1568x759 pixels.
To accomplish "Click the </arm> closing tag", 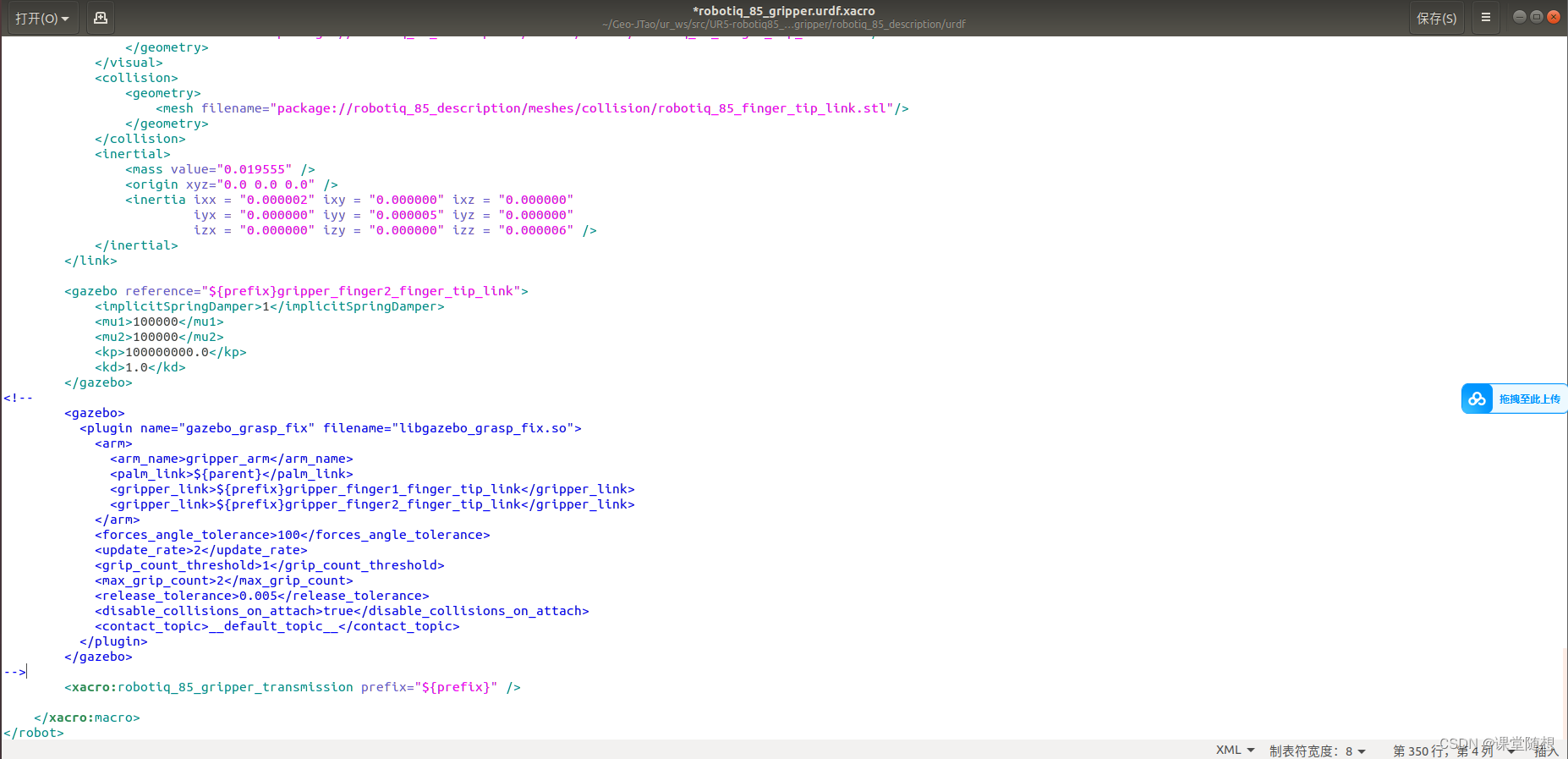I will [x=118, y=520].
